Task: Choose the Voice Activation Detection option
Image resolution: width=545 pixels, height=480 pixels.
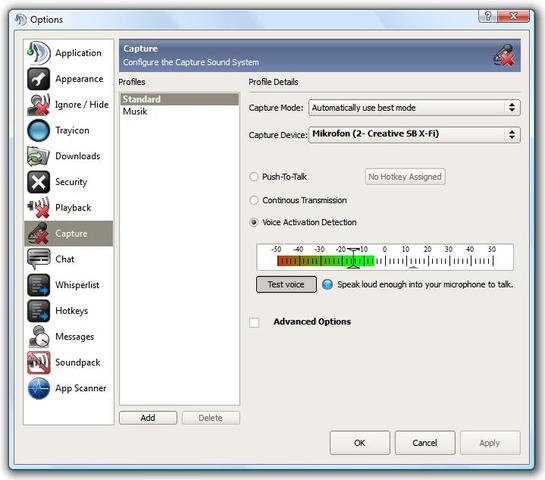Action: (x=254, y=222)
